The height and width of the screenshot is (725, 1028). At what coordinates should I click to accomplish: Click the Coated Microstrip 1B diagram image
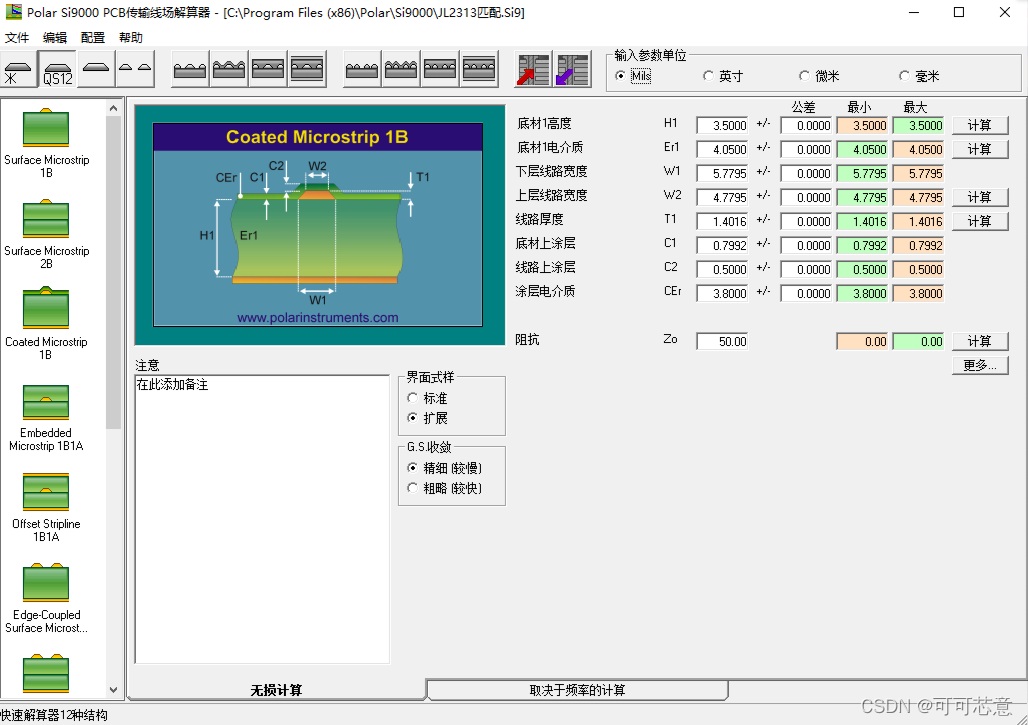[x=318, y=225]
